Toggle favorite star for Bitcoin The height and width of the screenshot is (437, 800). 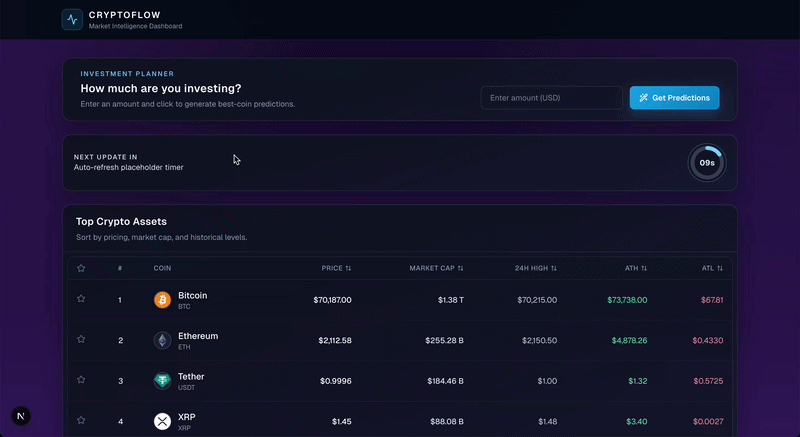[x=81, y=299]
